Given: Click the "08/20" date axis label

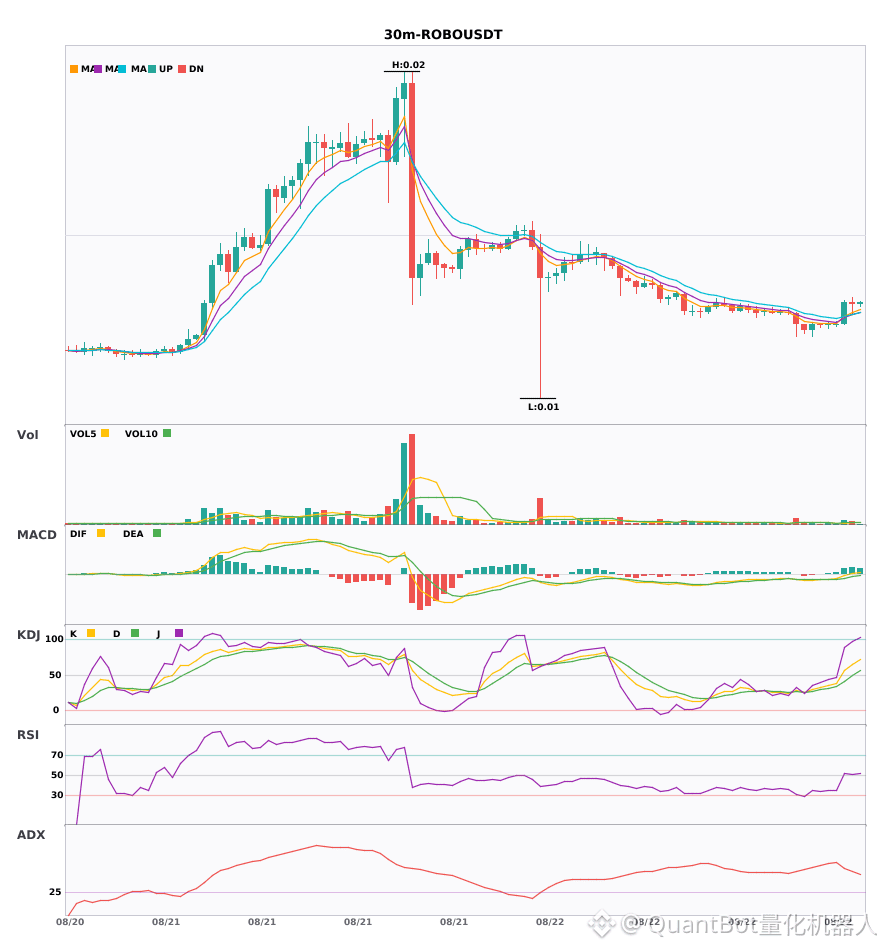Looking at the screenshot, I should (70, 922).
